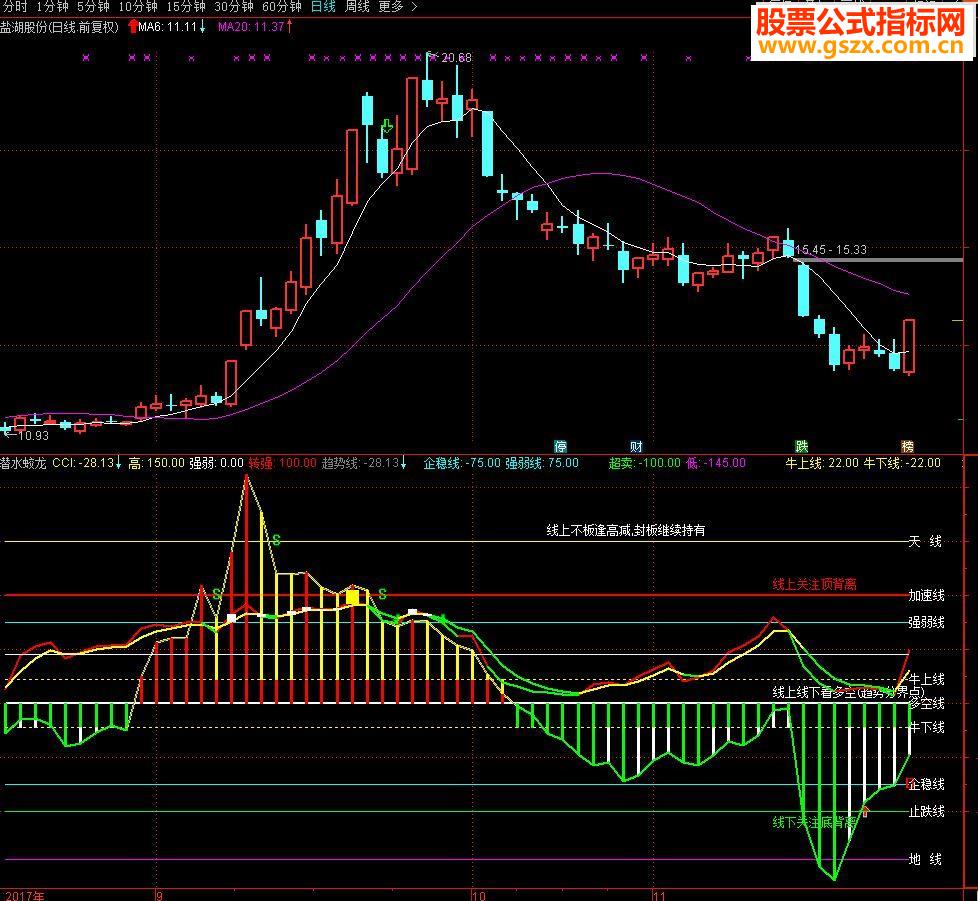The image size is (978, 901).
Task: Click the green down-arrow marker on the candlesticks
Action: click(387, 127)
